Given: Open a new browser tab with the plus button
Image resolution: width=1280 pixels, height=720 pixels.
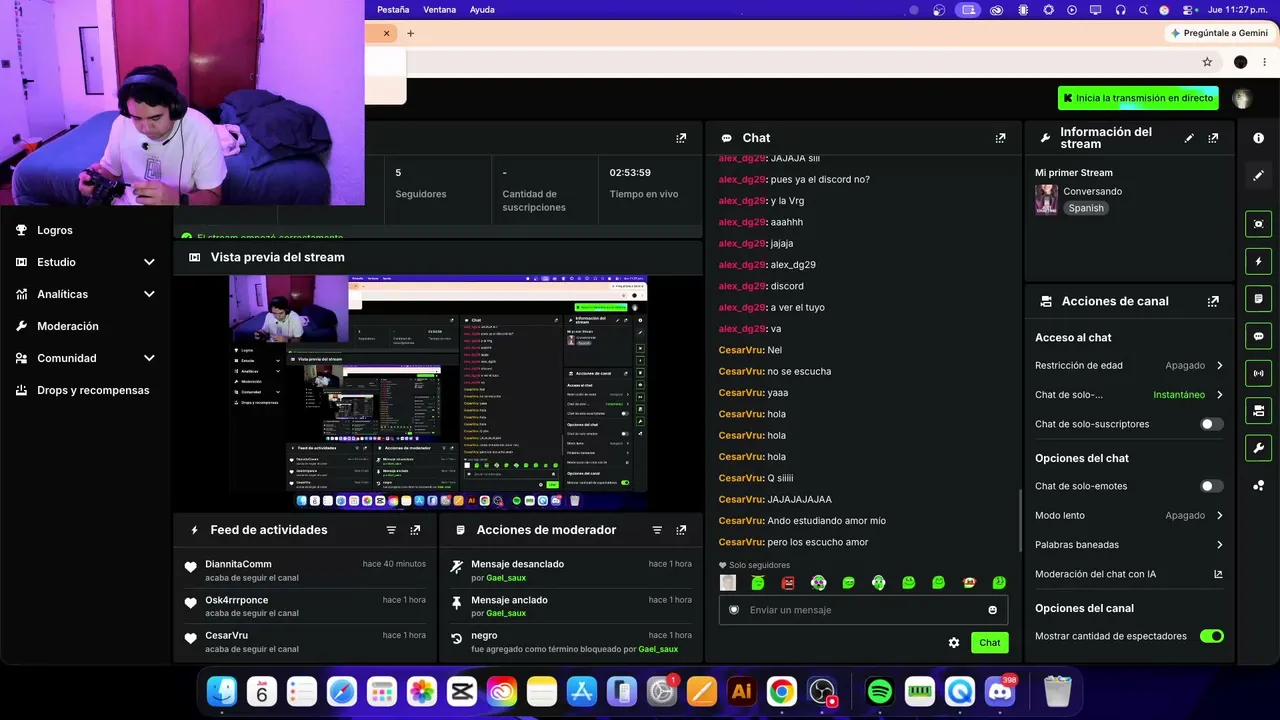Looking at the screenshot, I should [x=410, y=33].
